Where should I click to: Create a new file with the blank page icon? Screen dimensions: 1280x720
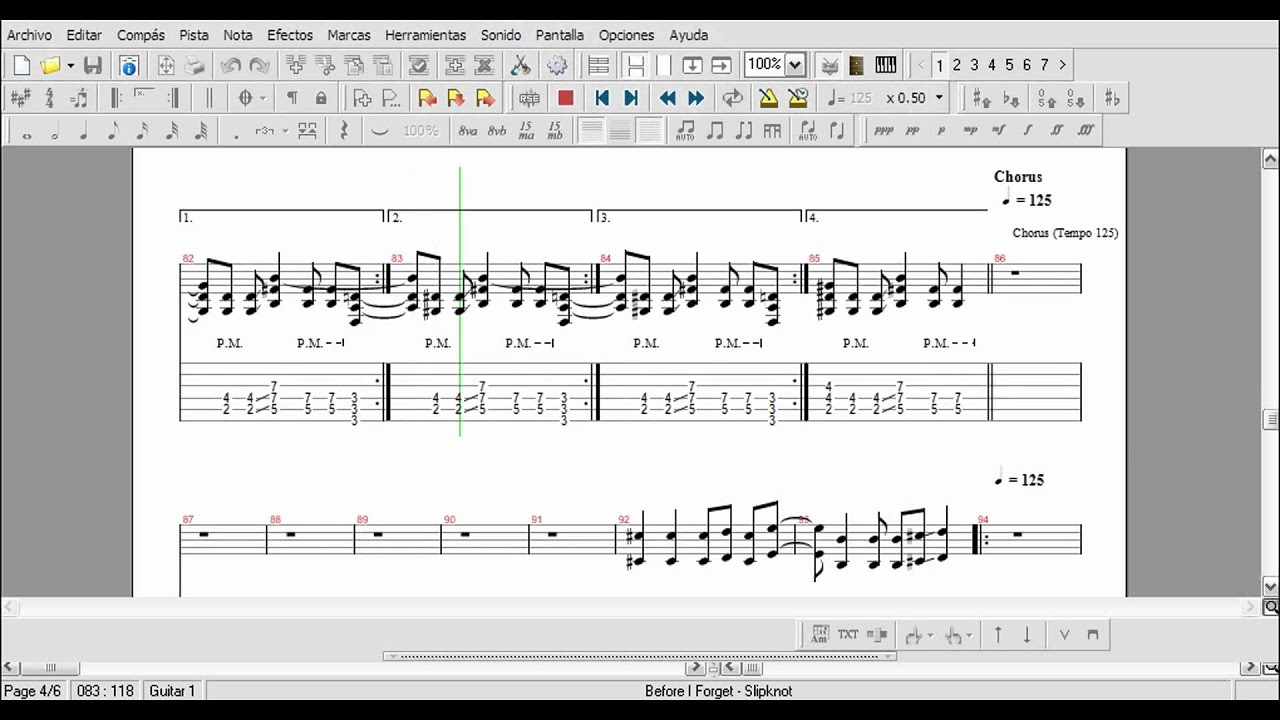21,66
